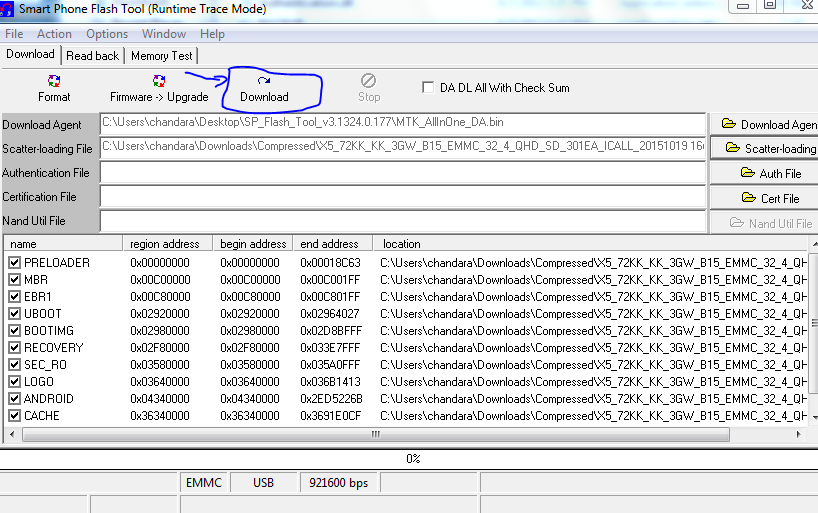
Task: Sort by the name column header
Action: (x=63, y=244)
